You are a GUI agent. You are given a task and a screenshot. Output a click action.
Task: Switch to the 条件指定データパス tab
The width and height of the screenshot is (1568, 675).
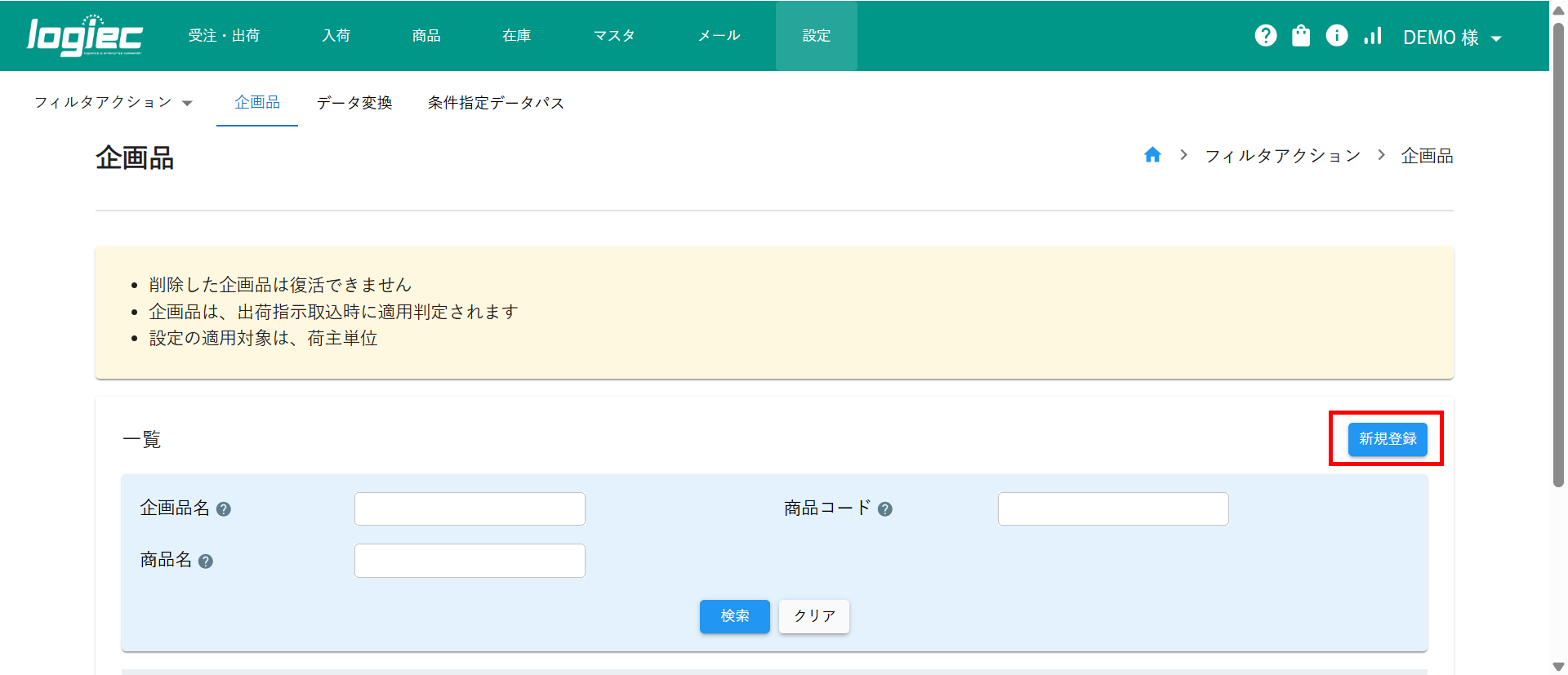tap(496, 103)
